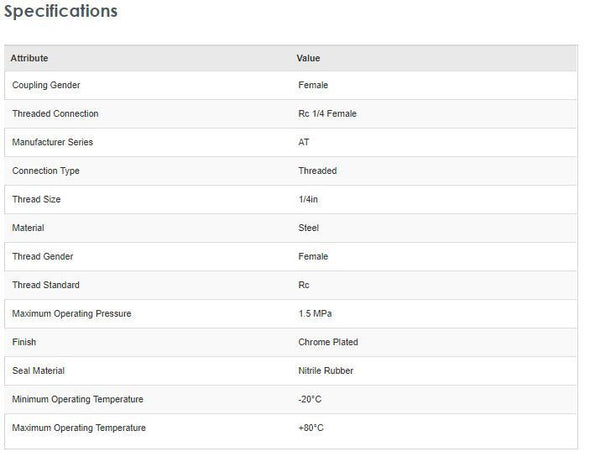Viewport: 600px width, 457px height.
Task: Click the Manufacturer Series row label
Action: (x=52, y=142)
